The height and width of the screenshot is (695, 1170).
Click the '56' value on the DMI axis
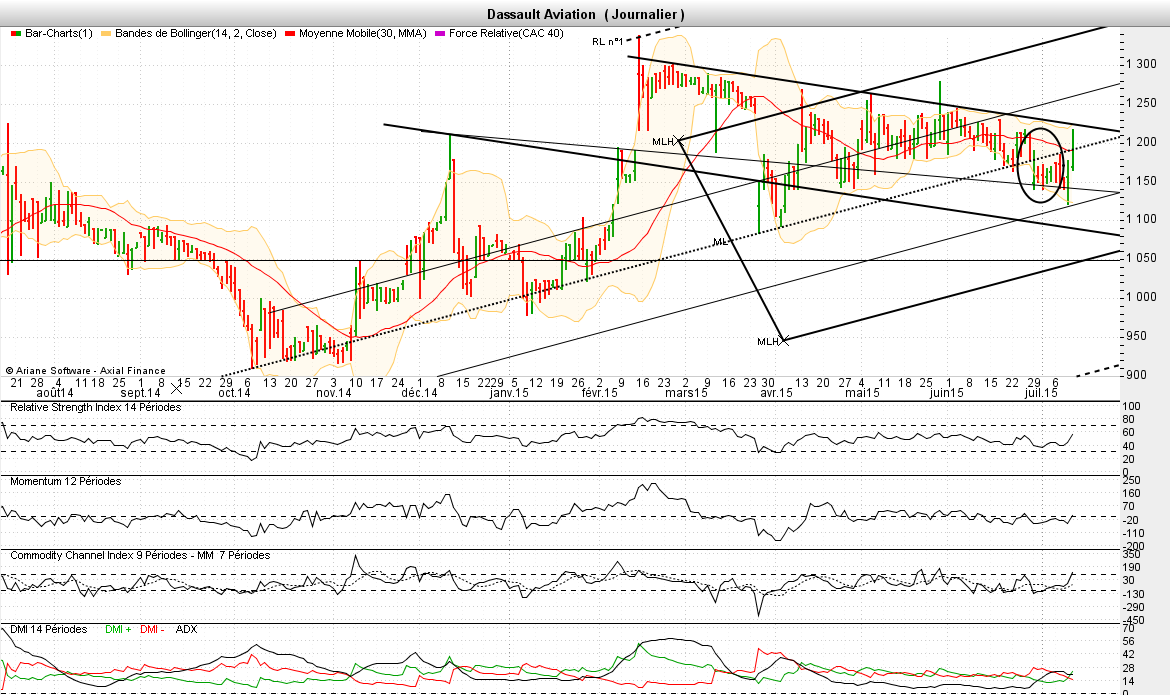coord(1129,642)
